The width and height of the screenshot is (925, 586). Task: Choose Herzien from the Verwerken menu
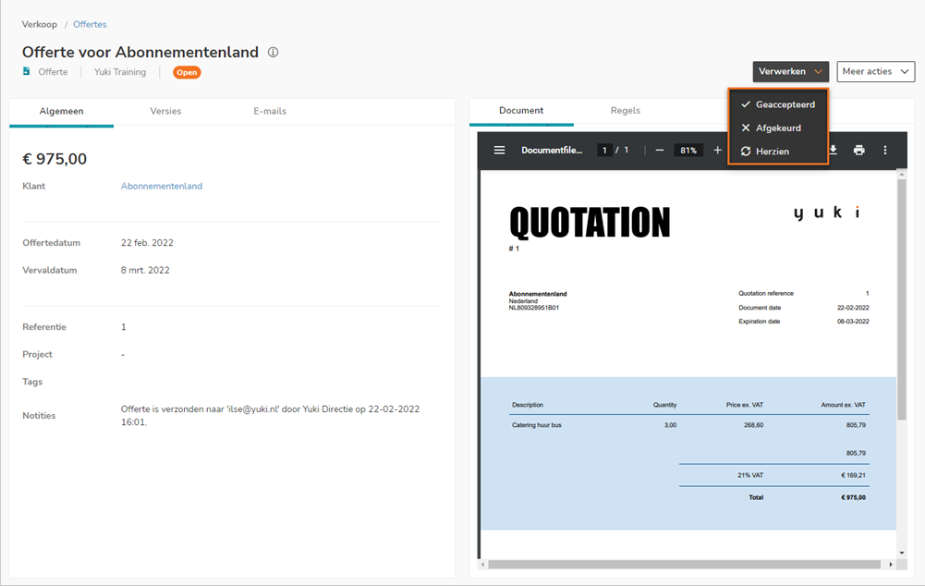point(779,152)
